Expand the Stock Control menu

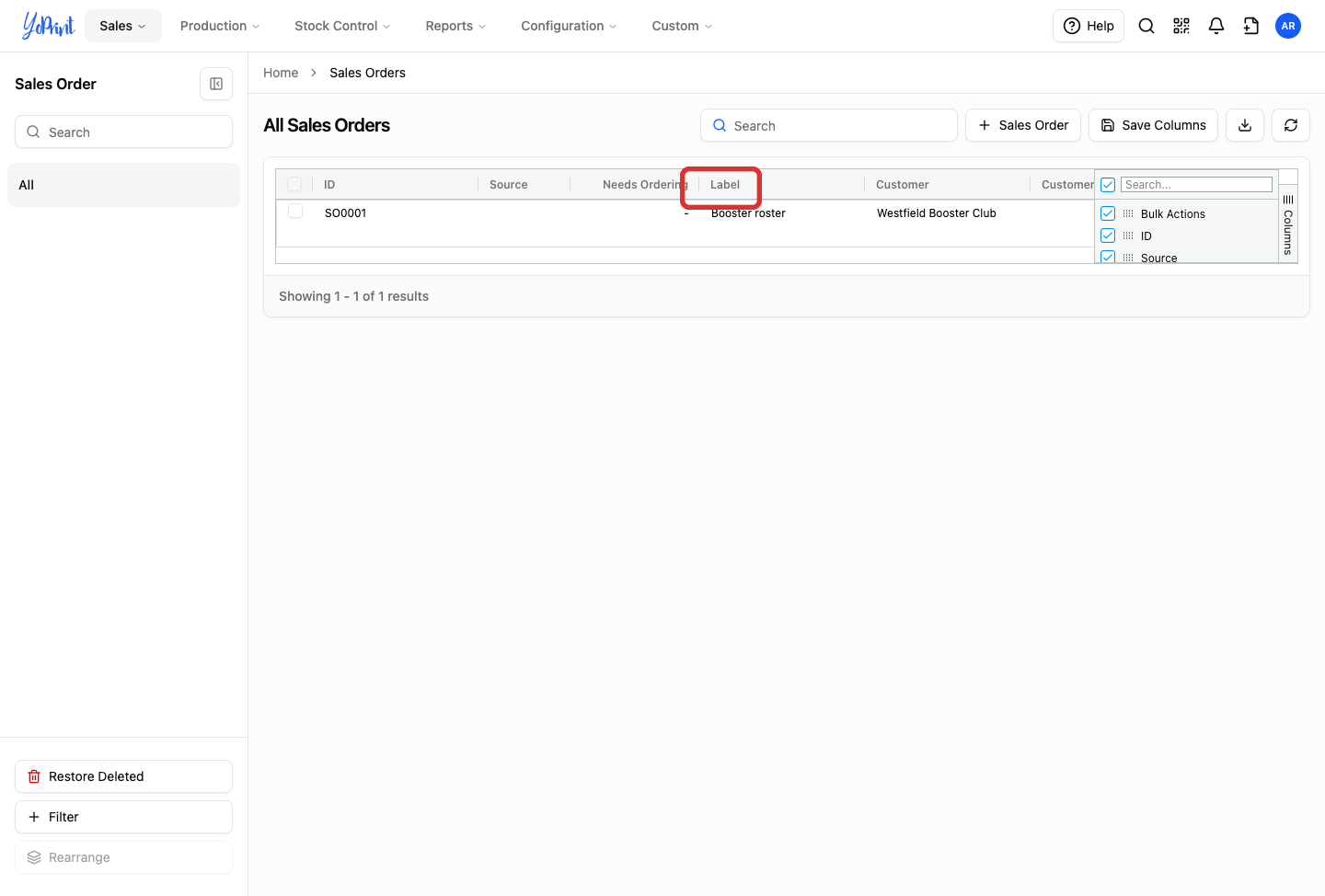(x=342, y=26)
